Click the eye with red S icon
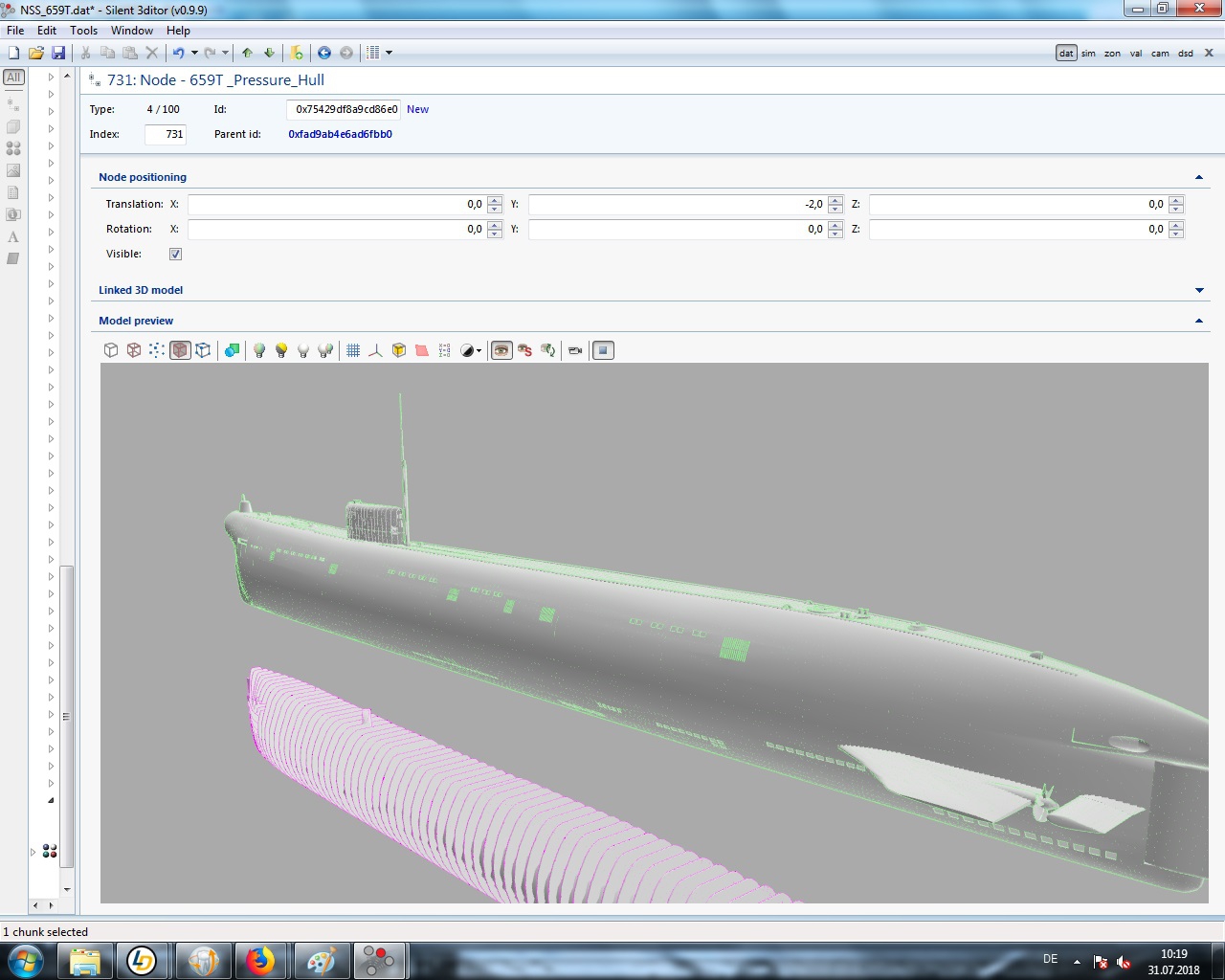 [524, 350]
